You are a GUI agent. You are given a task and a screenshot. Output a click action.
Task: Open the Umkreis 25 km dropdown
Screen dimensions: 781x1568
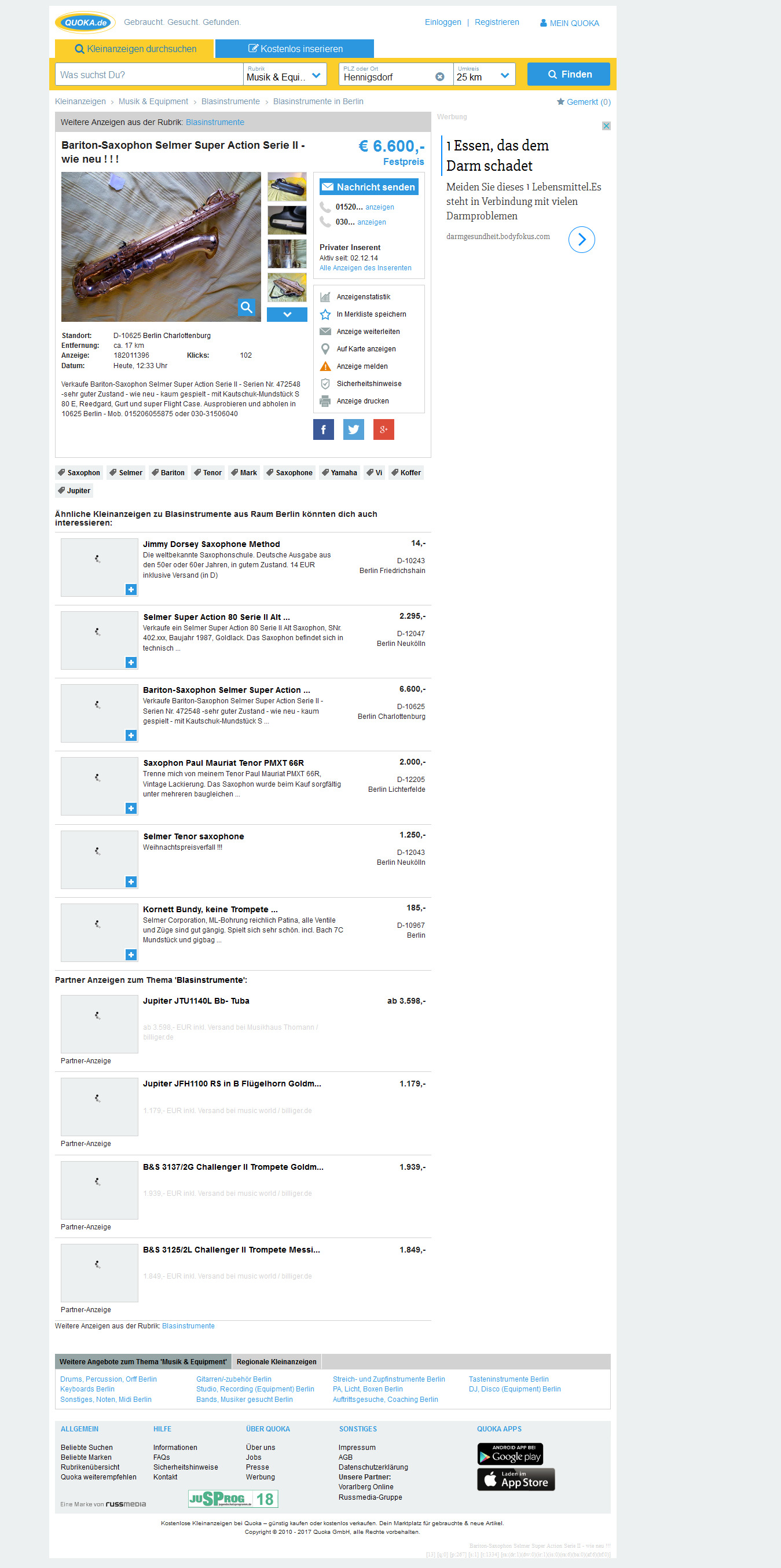click(x=485, y=74)
